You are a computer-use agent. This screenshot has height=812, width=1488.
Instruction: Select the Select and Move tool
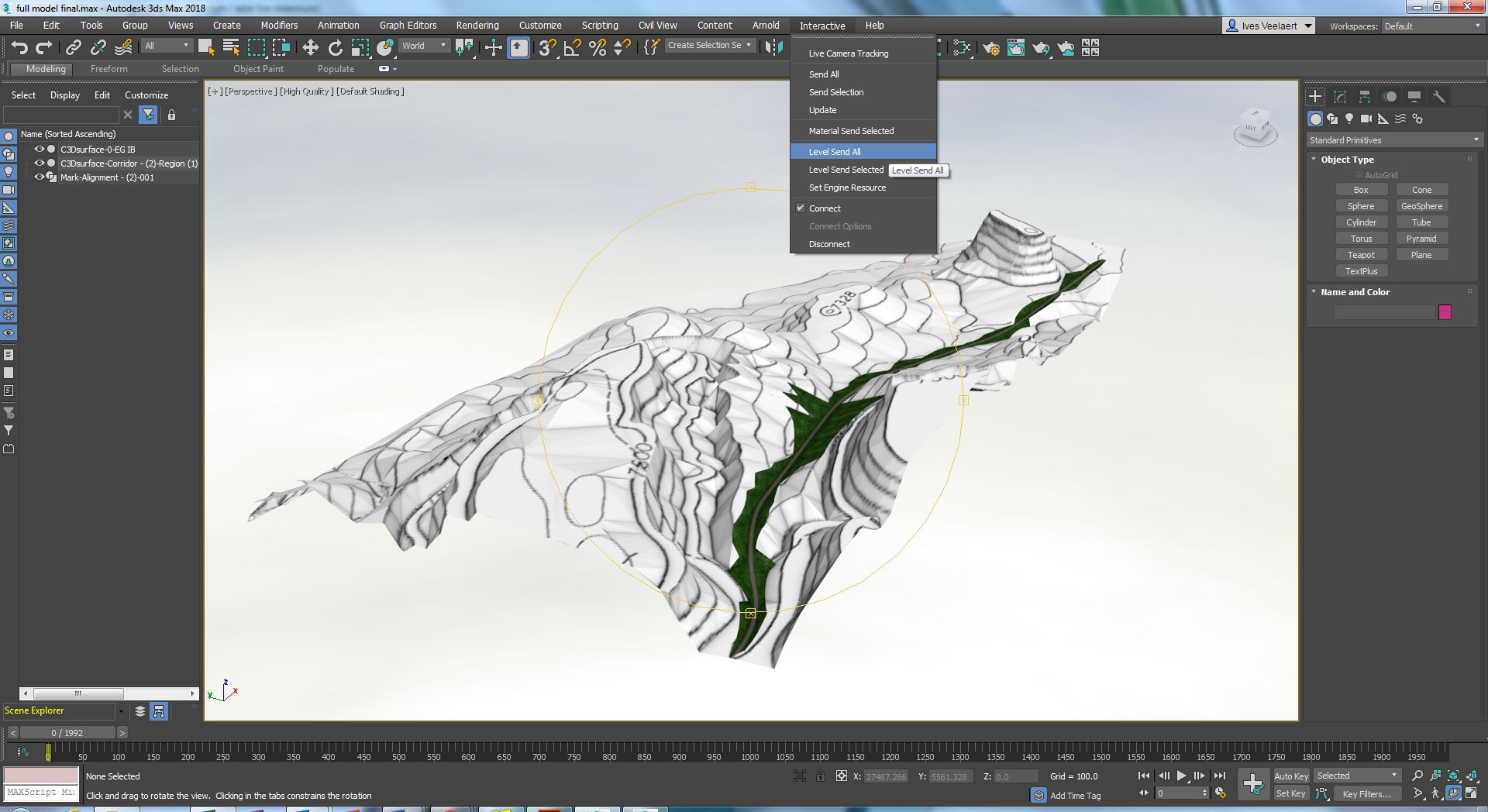[x=310, y=48]
